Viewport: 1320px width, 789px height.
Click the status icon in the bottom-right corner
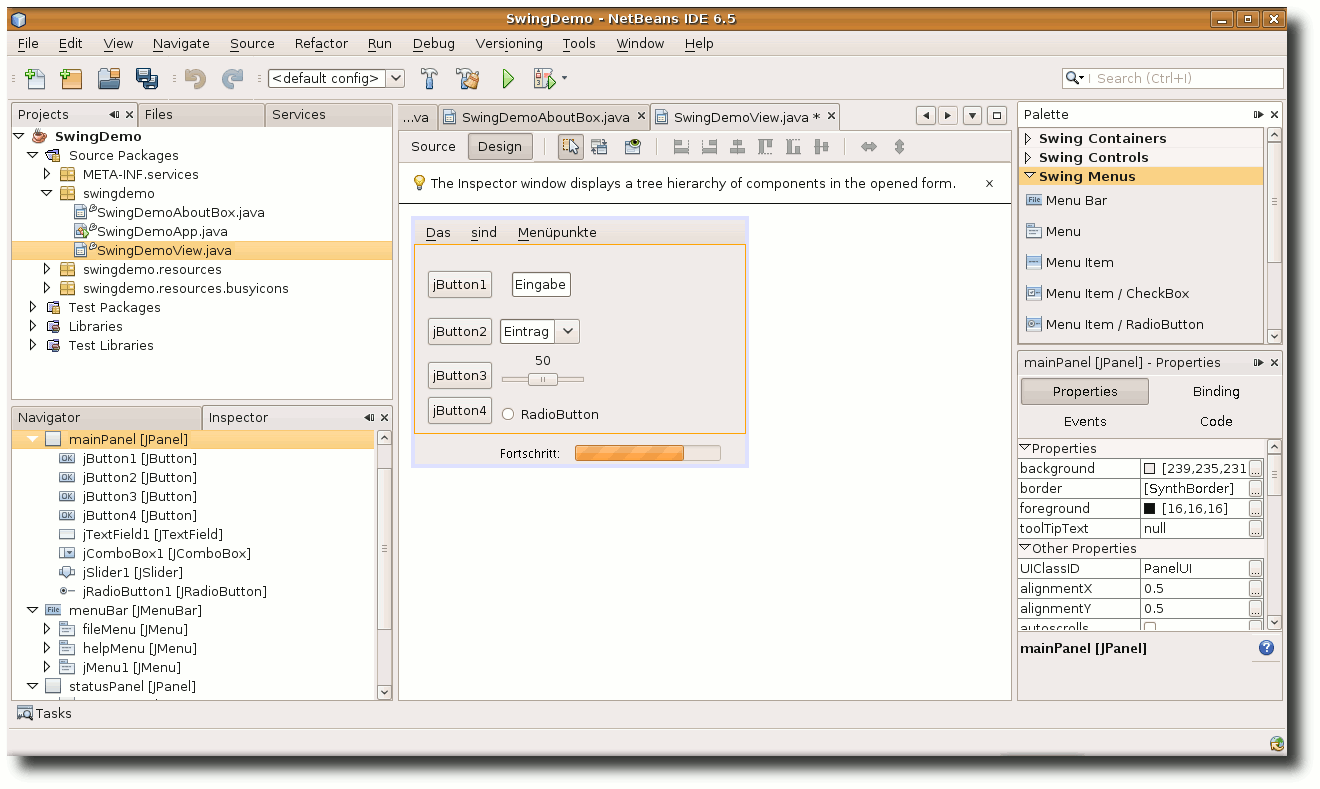1277,743
